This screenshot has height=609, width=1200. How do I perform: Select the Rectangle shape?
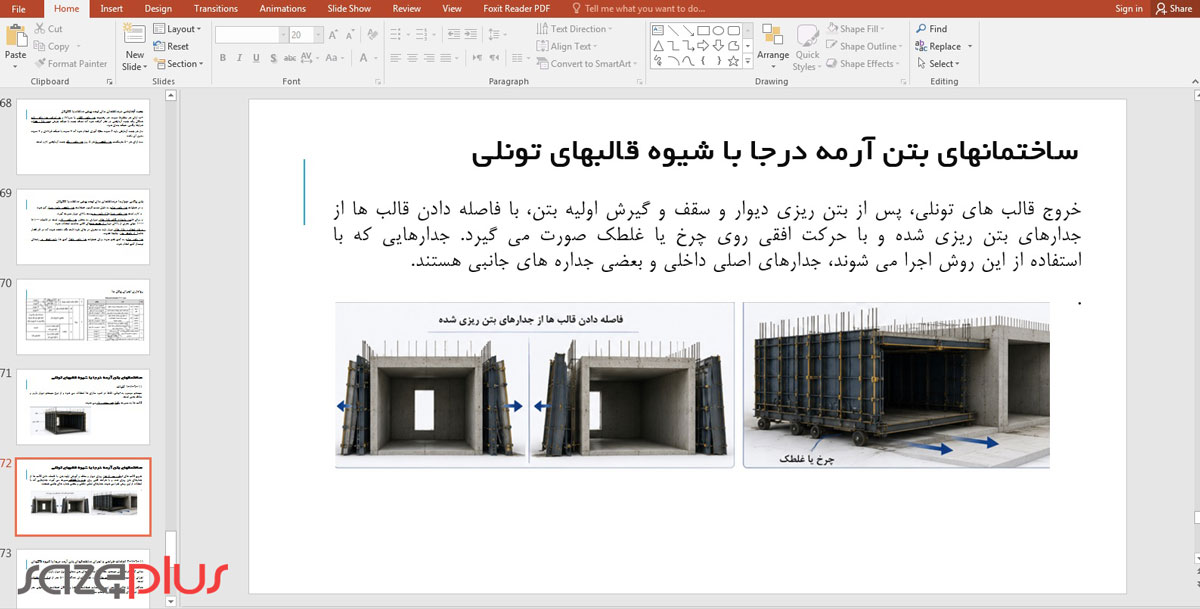pyautogui.click(x=703, y=31)
